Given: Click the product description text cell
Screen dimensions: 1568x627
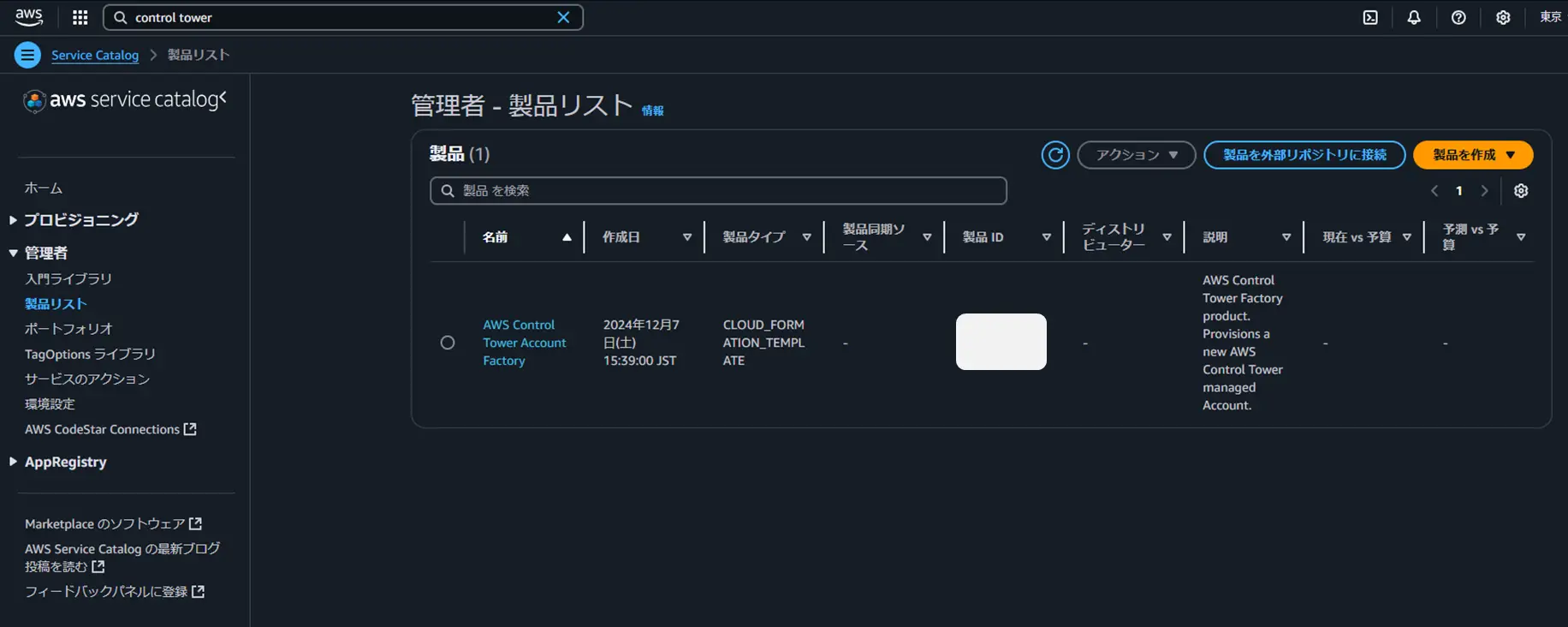Looking at the screenshot, I should coord(1242,343).
